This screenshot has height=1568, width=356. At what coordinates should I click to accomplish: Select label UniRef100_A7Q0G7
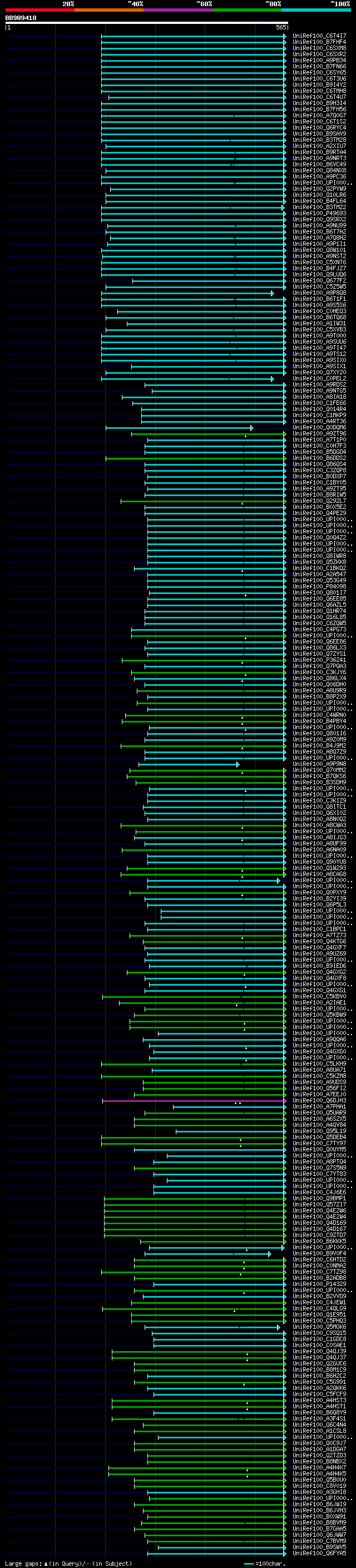[x=319, y=115]
